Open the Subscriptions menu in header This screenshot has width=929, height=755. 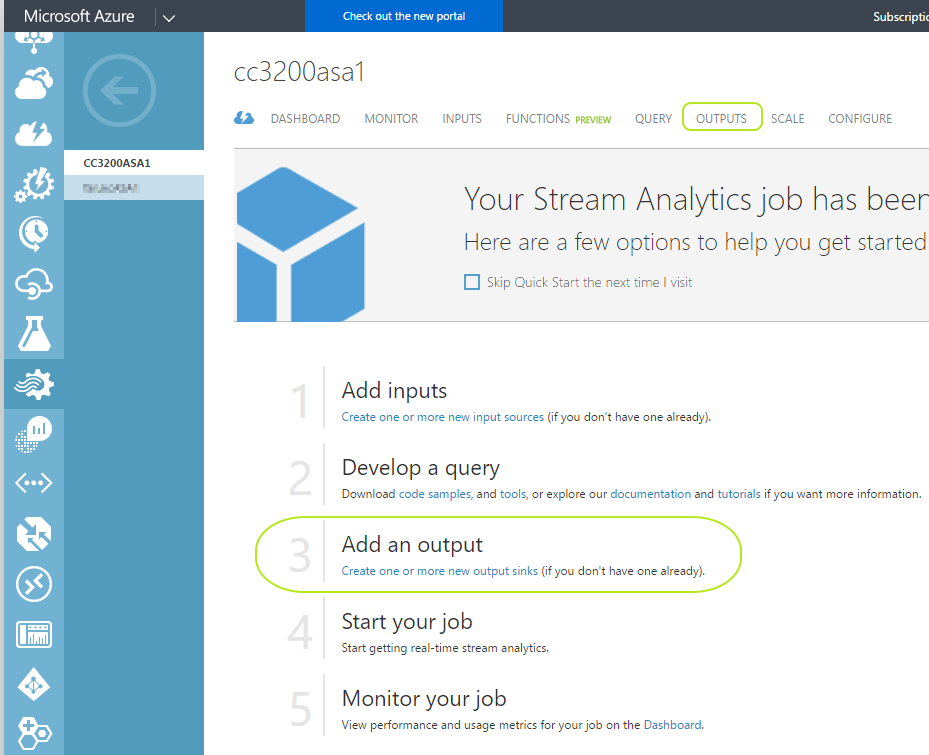(x=901, y=17)
